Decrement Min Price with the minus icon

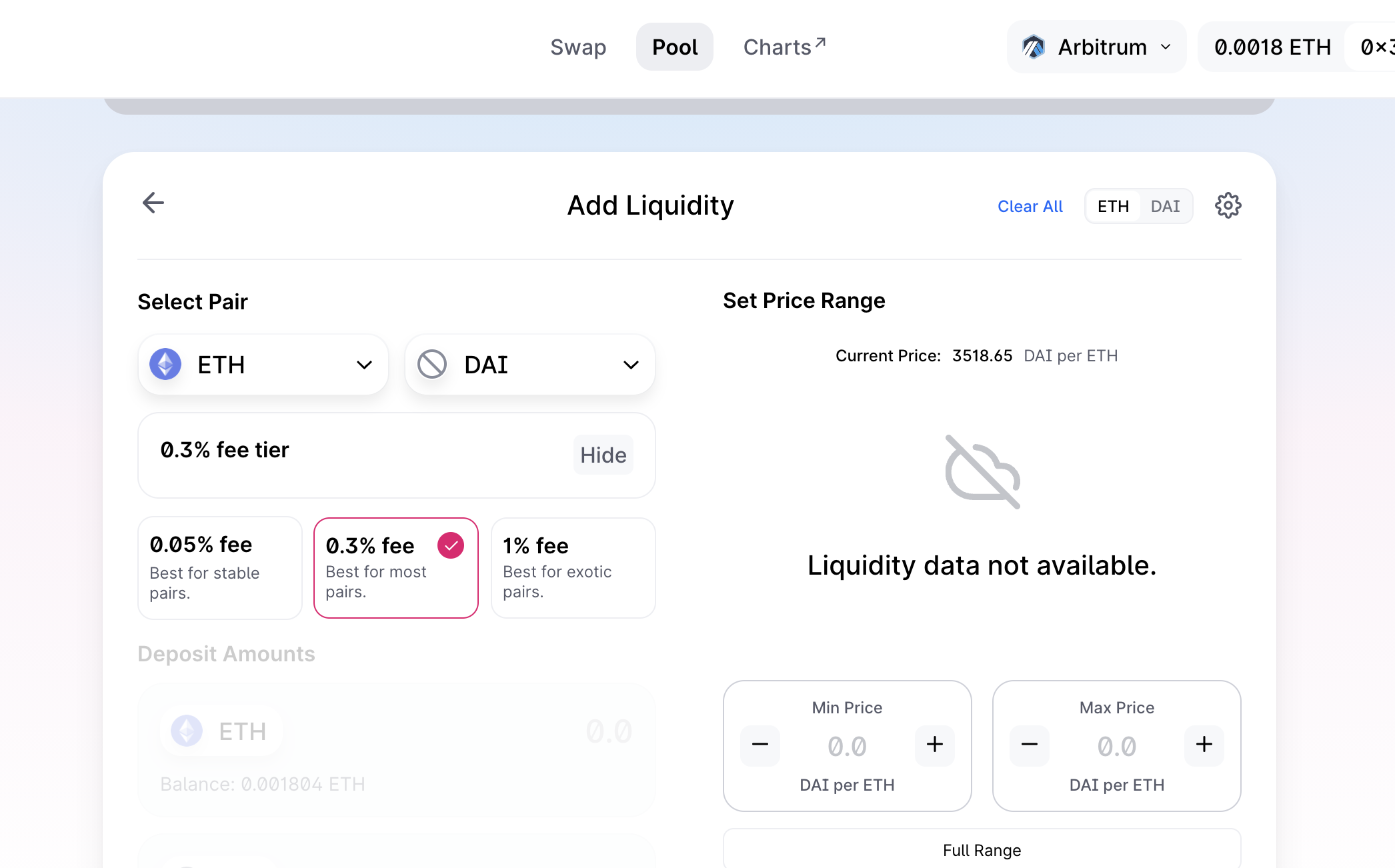(x=760, y=745)
